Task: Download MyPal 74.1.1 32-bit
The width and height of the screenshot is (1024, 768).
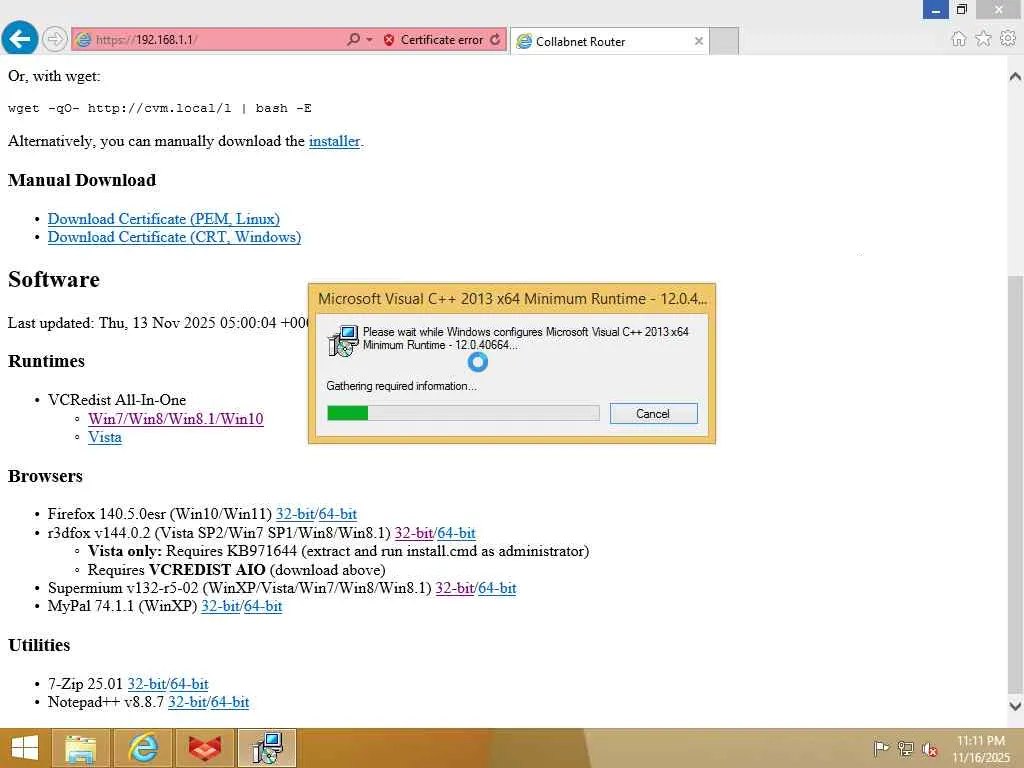Action: coord(220,606)
